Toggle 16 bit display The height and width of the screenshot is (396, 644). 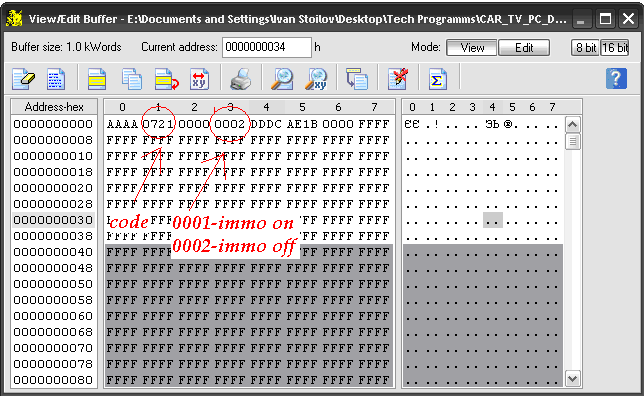tap(614, 48)
